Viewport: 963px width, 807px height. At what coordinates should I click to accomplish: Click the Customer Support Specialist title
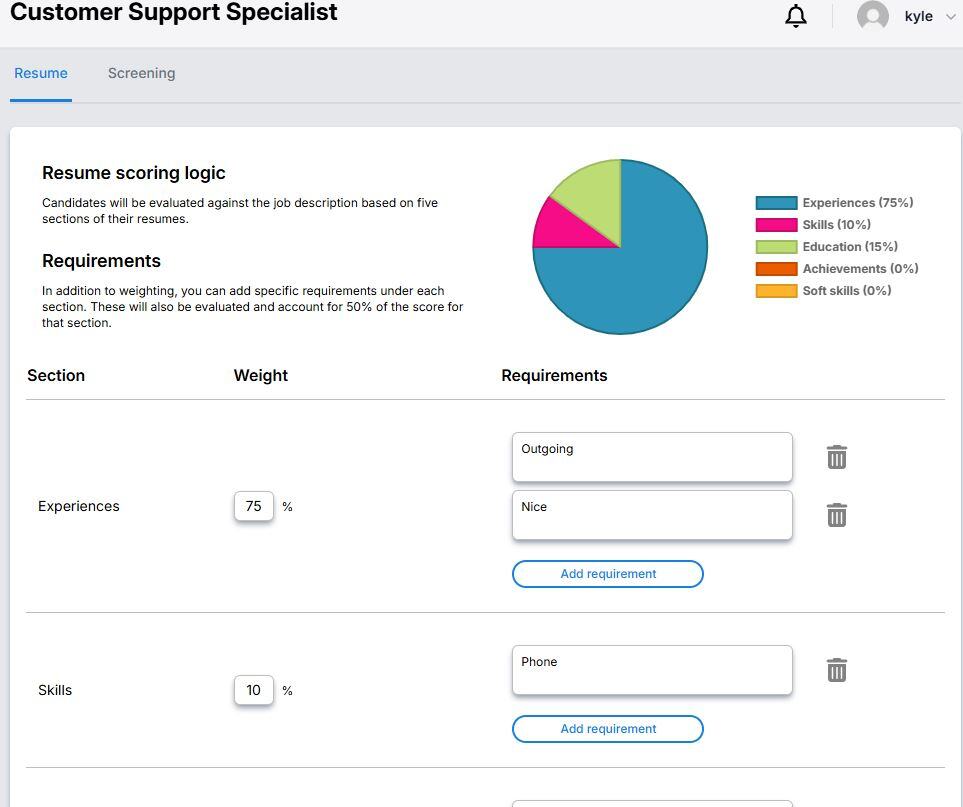pos(174,12)
